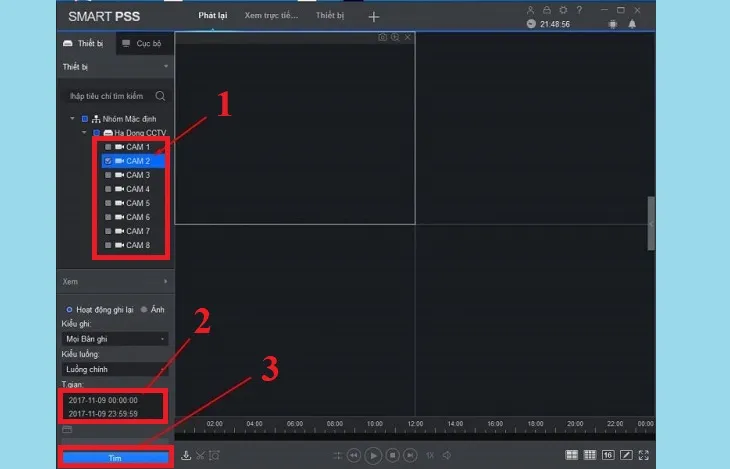Select the Ảnh radio button
This screenshot has height=469, width=730.
(x=144, y=309)
